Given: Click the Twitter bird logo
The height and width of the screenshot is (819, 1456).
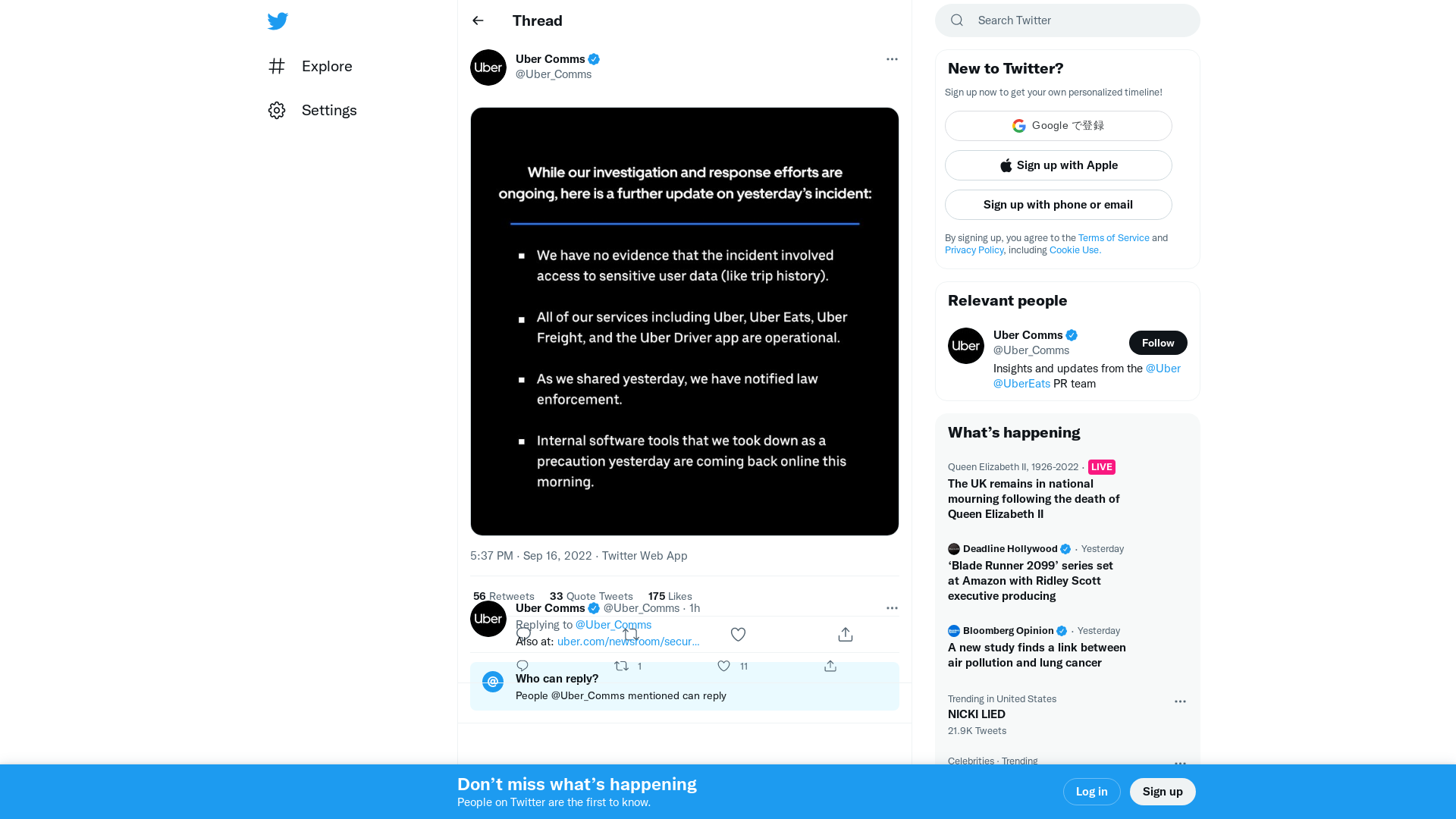Looking at the screenshot, I should tap(278, 21).
